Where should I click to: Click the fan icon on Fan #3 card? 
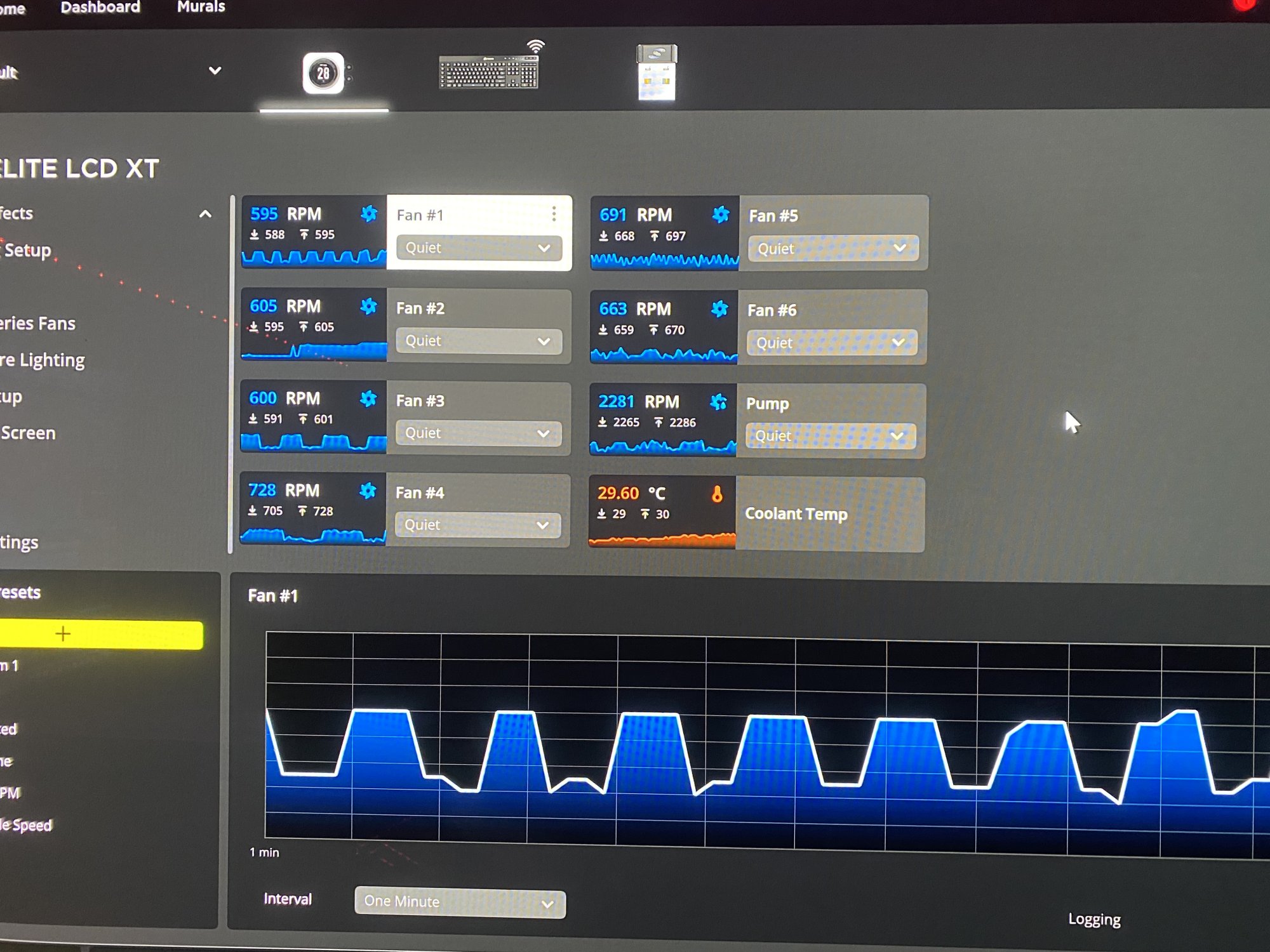(x=367, y=399)
